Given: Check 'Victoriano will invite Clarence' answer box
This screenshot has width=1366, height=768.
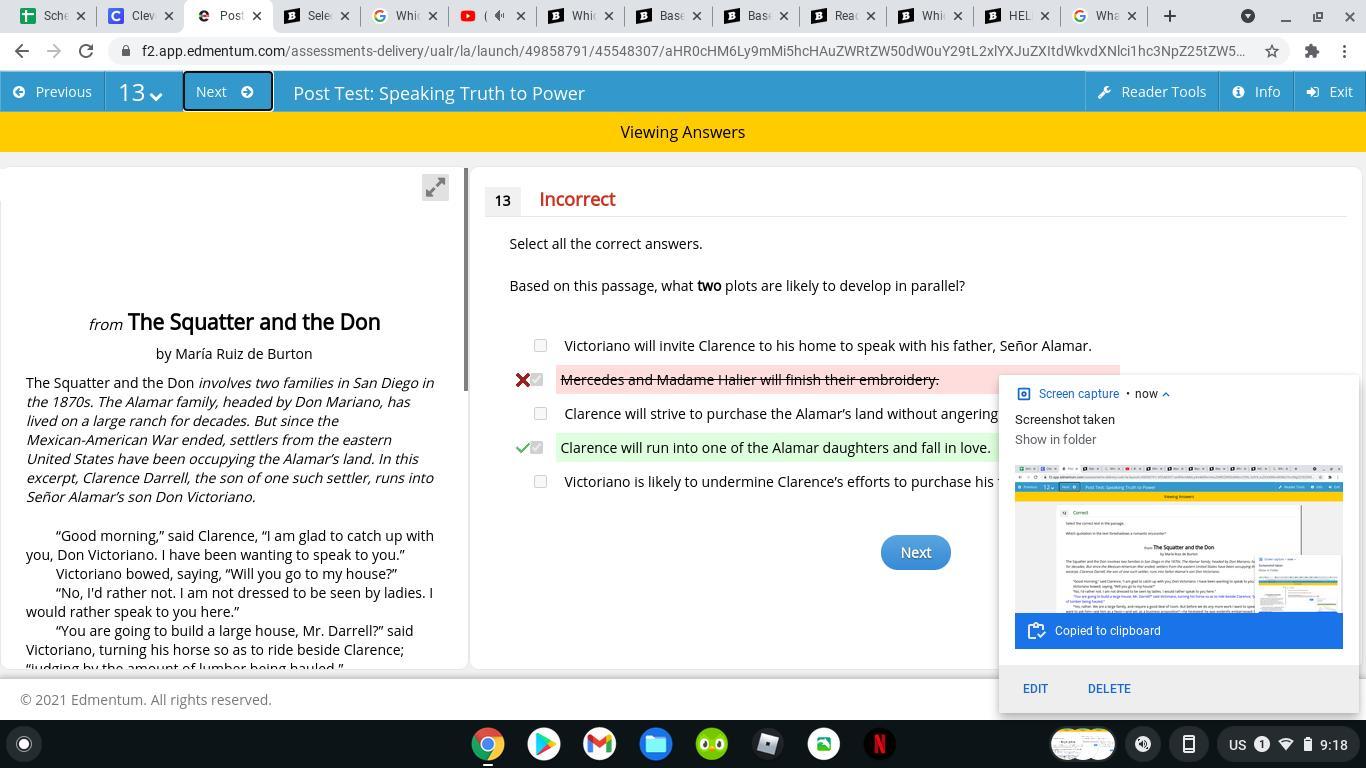Looking at the screenshot, I should 540,345.
